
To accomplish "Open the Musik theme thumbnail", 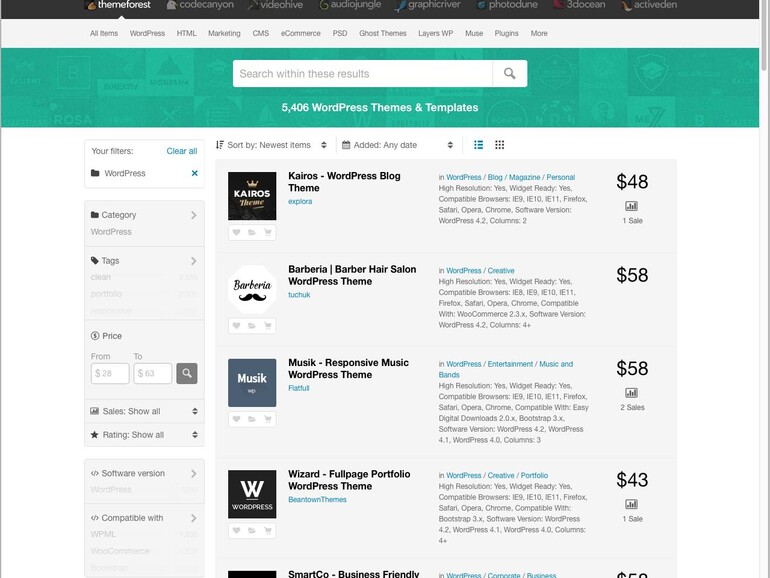I will click(x=252, y=383).
